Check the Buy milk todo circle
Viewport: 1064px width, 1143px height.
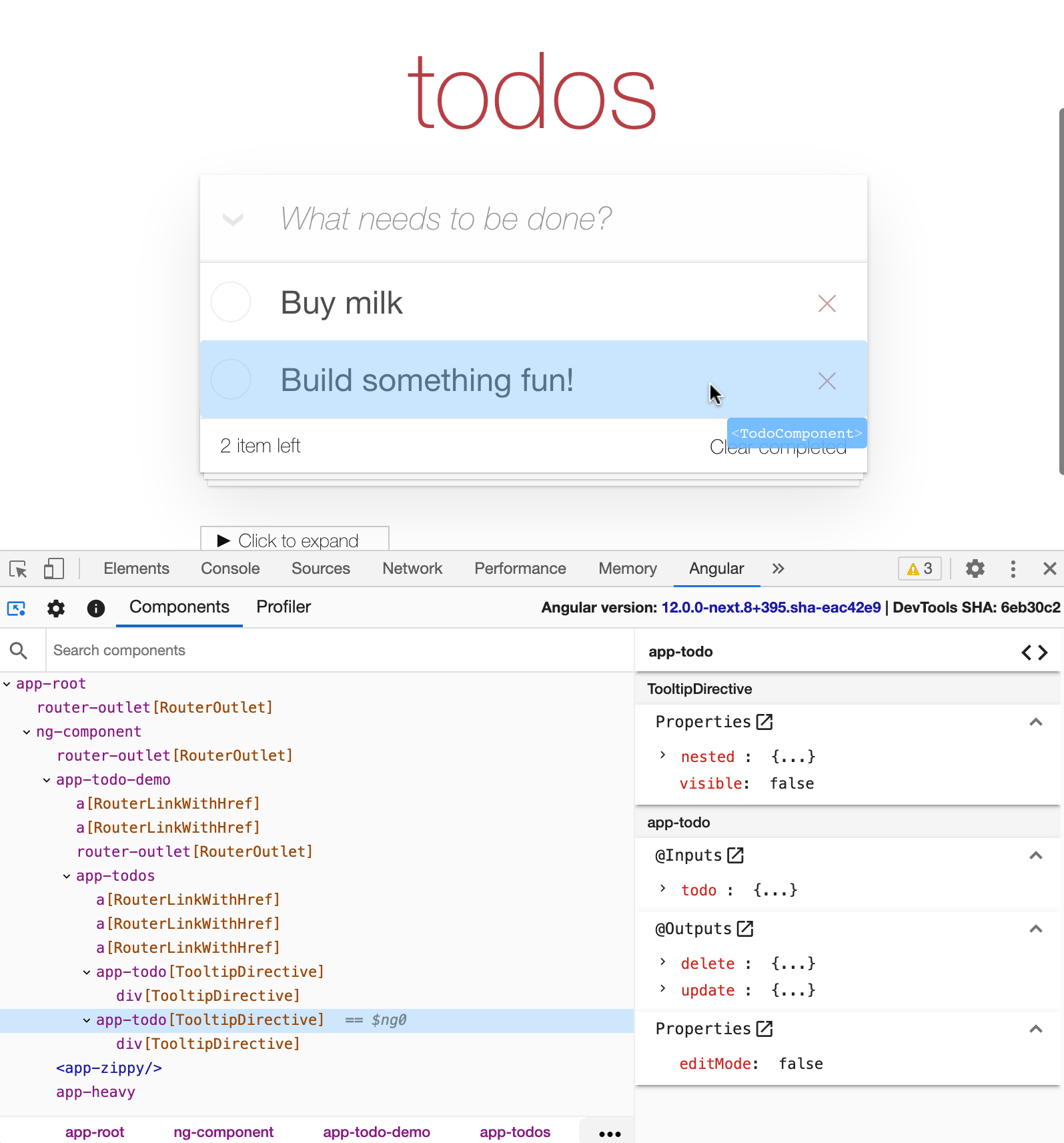point(231,302)
